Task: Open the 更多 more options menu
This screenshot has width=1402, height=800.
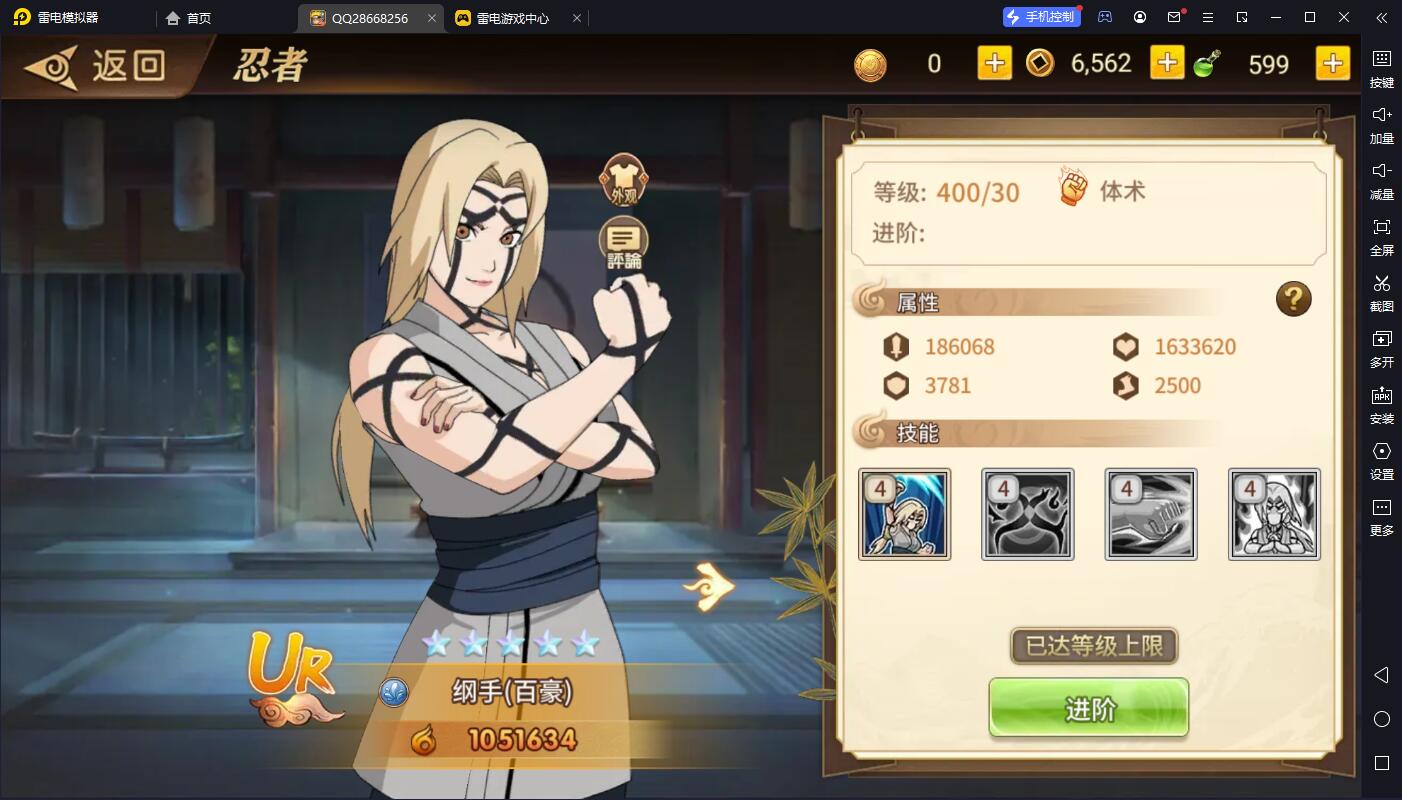Action: (x=1381, y=516)
